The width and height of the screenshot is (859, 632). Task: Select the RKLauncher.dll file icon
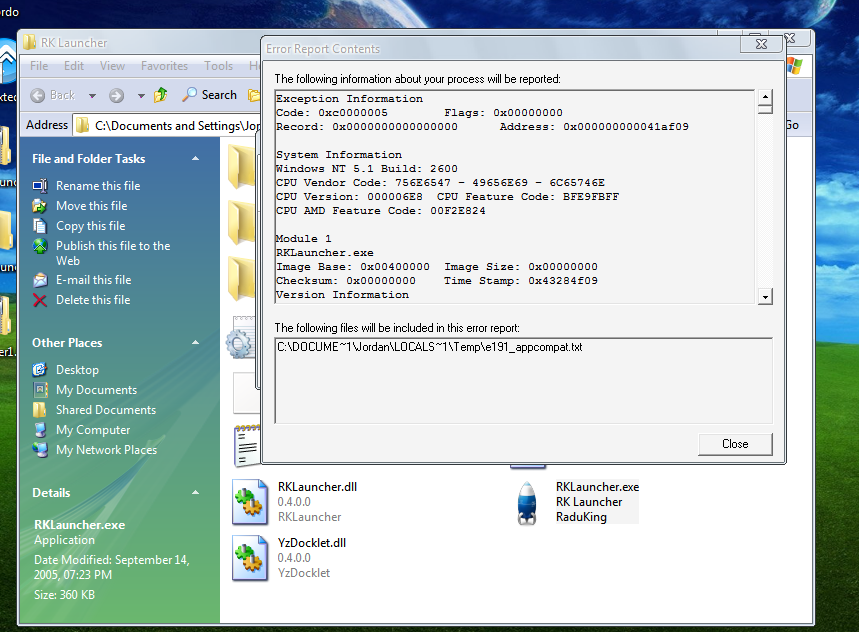point(250,502)
